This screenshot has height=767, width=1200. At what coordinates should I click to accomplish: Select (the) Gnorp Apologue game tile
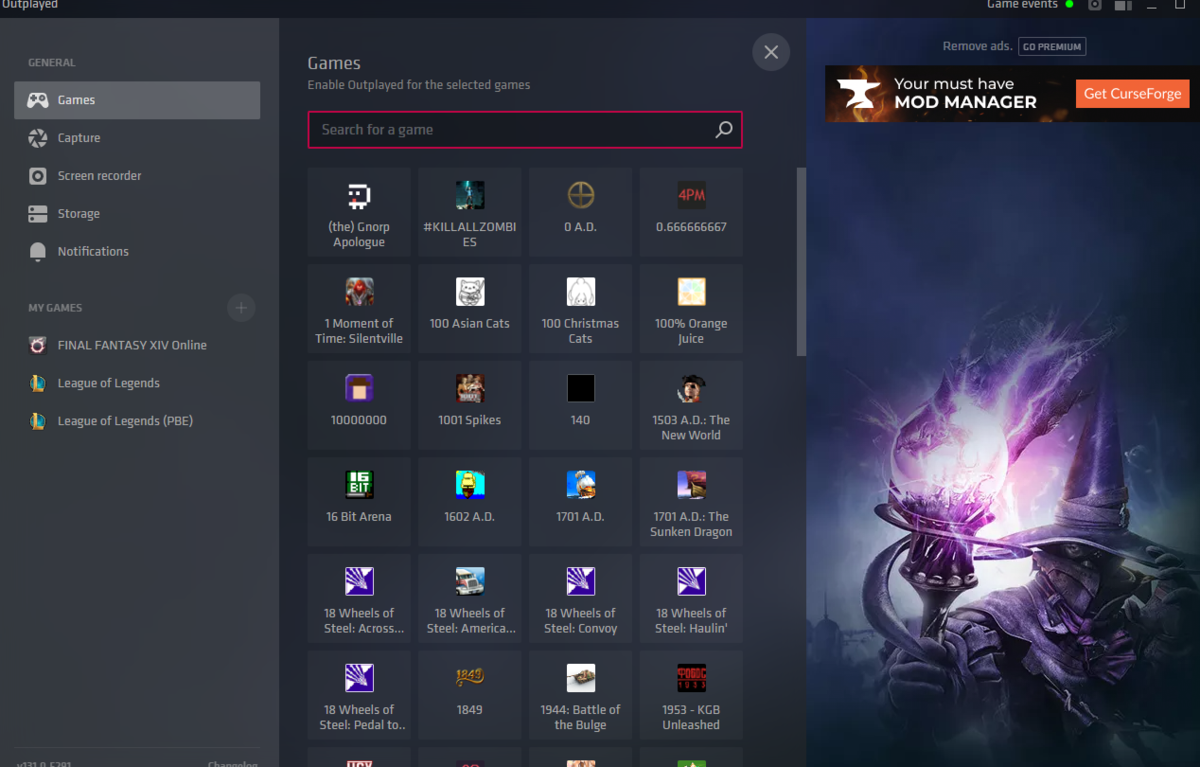(359, 211)
